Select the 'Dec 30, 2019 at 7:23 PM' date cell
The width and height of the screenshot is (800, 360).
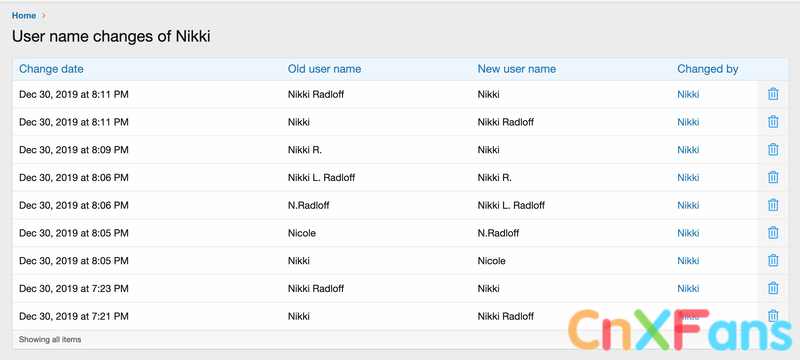(x=74, y=289)
